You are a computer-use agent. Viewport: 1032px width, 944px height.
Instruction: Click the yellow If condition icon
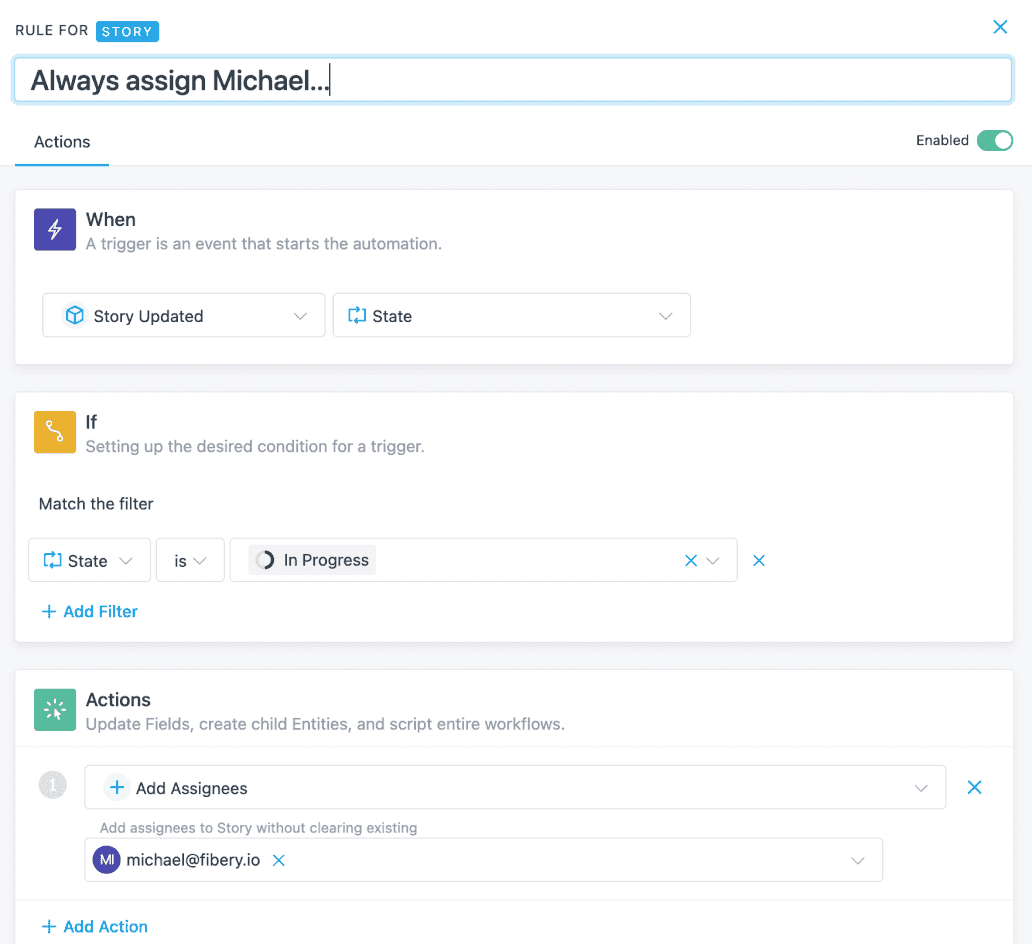[53, 432]
